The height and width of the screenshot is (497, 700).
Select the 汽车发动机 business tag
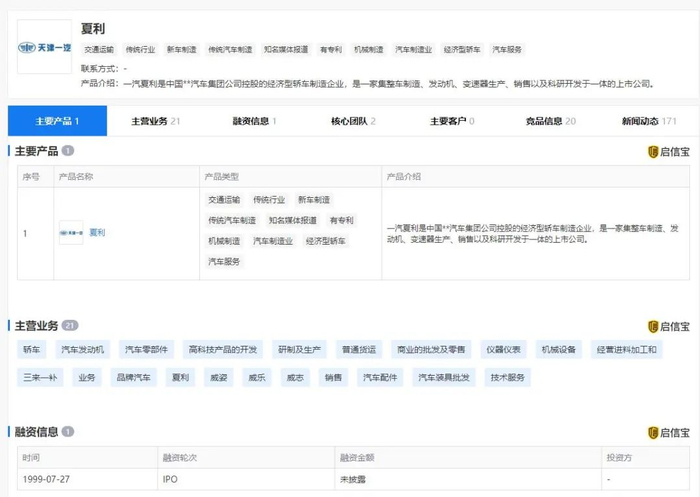tap(83, 349)
